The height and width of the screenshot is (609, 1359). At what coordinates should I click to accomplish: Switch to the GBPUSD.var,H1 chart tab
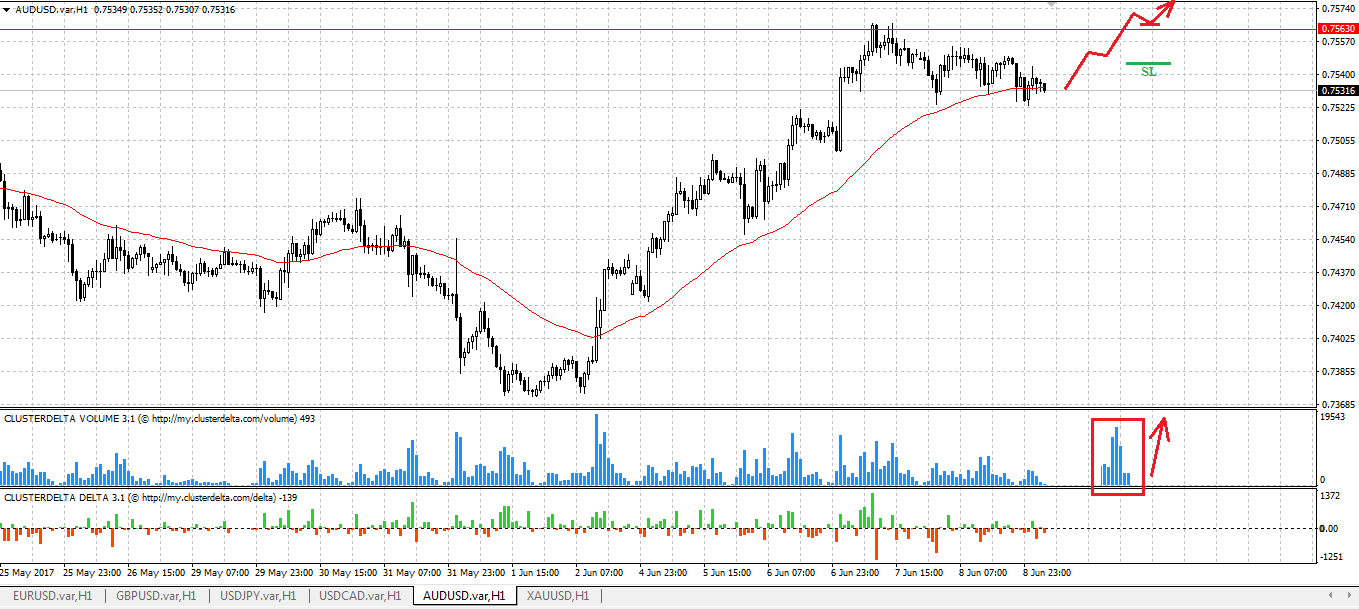click(x=155, y=596)
